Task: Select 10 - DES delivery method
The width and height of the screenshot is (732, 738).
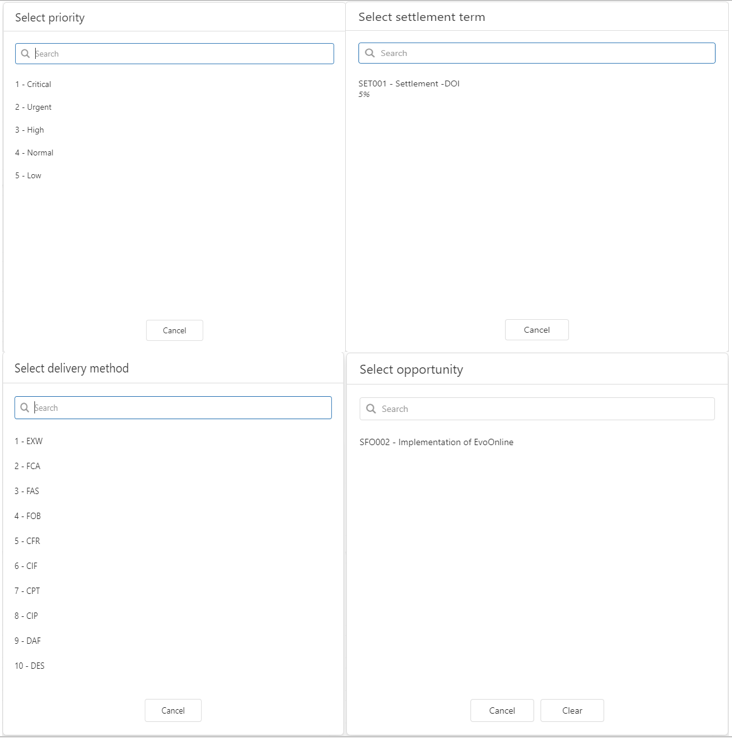Action: point(29,666)
